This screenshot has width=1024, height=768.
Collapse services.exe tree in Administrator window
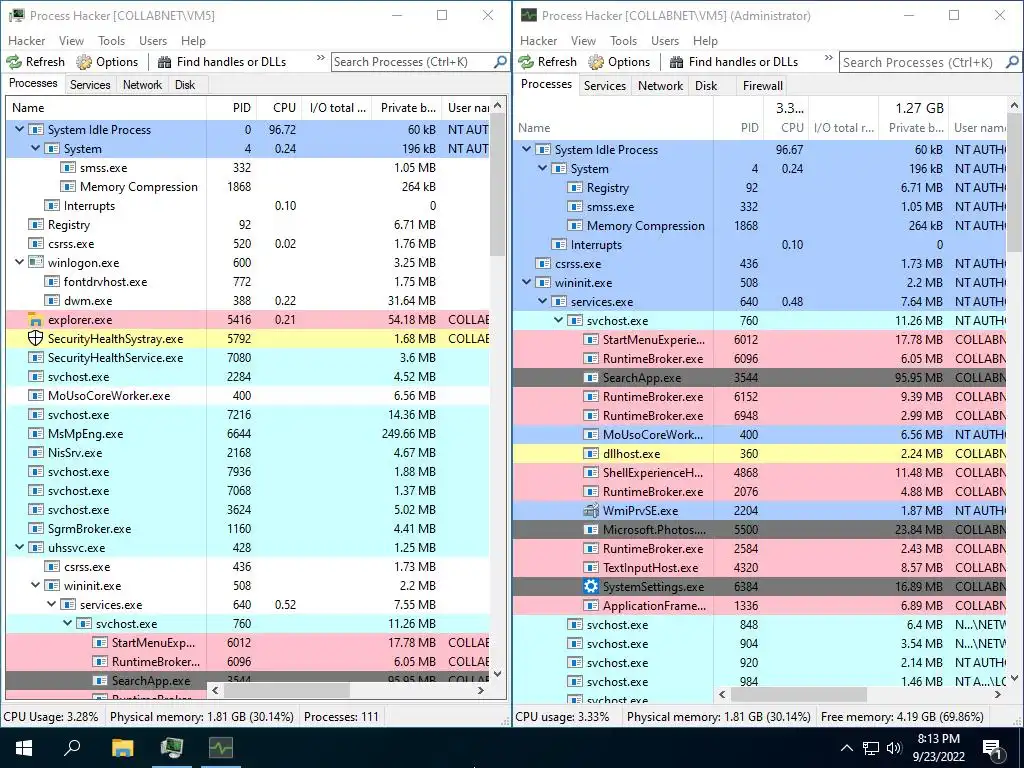[543, 302]
